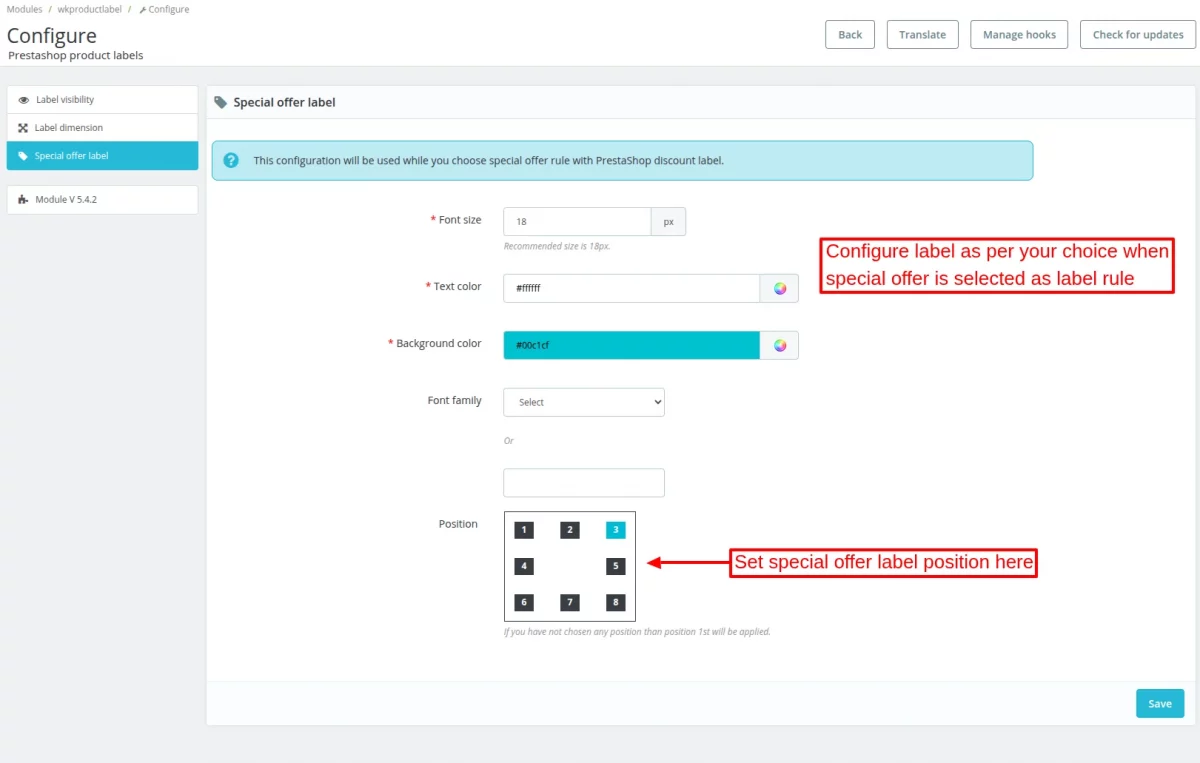Click the 'Position' field label

458,524
